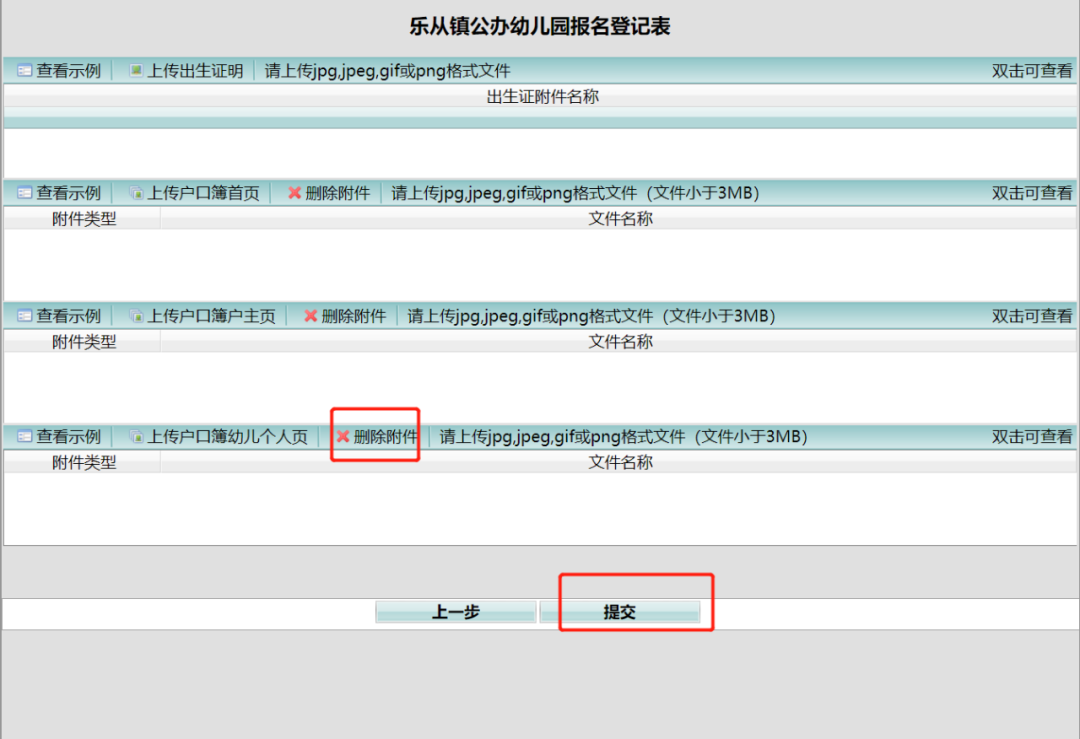Select highlighted row under 出生证附件名称

pyautogui.click(x=540, y=122)
